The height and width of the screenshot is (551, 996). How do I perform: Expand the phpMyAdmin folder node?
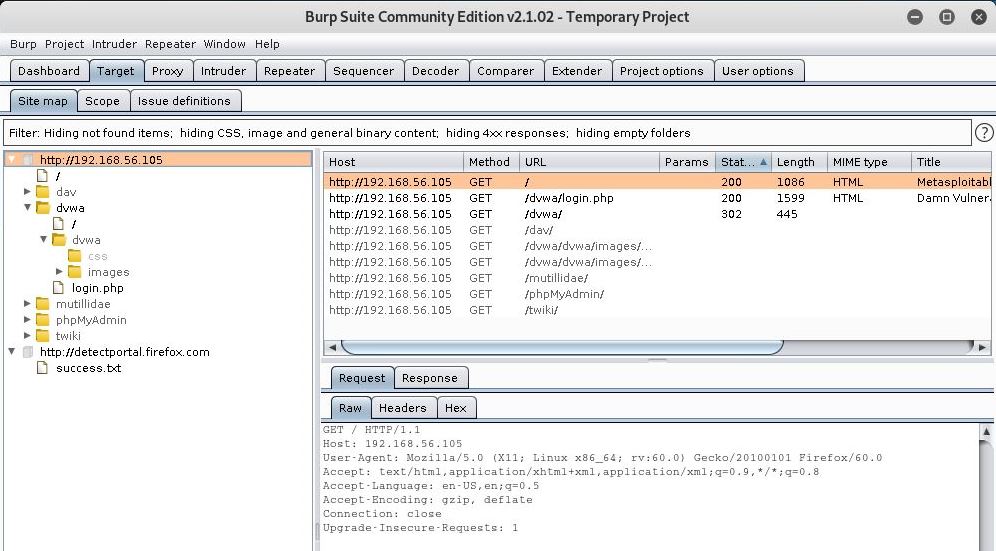pos(27,320)
